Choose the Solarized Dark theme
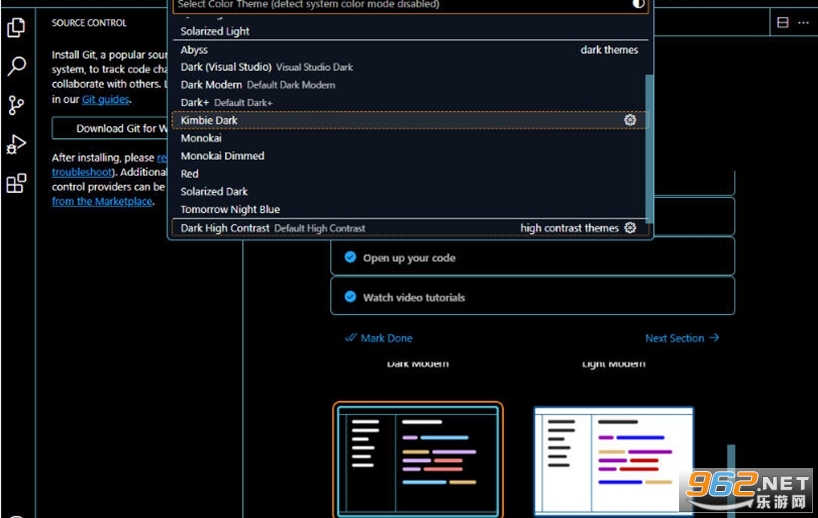This screenshot has height=518, width=818. 409,191
